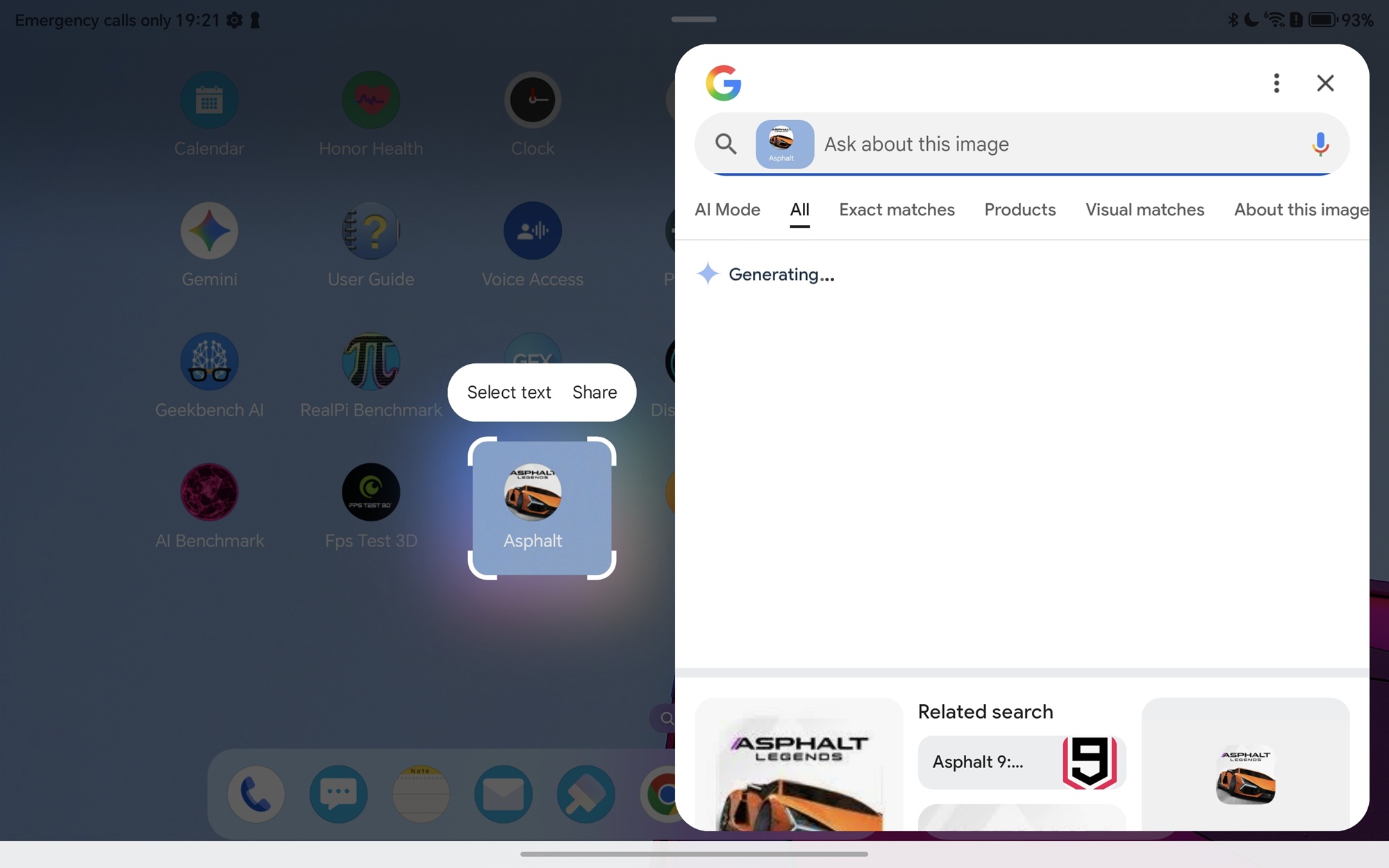Screen dimensions: 1389x868
Task: Switch to Exact matches tab
Action: (897, 210)
